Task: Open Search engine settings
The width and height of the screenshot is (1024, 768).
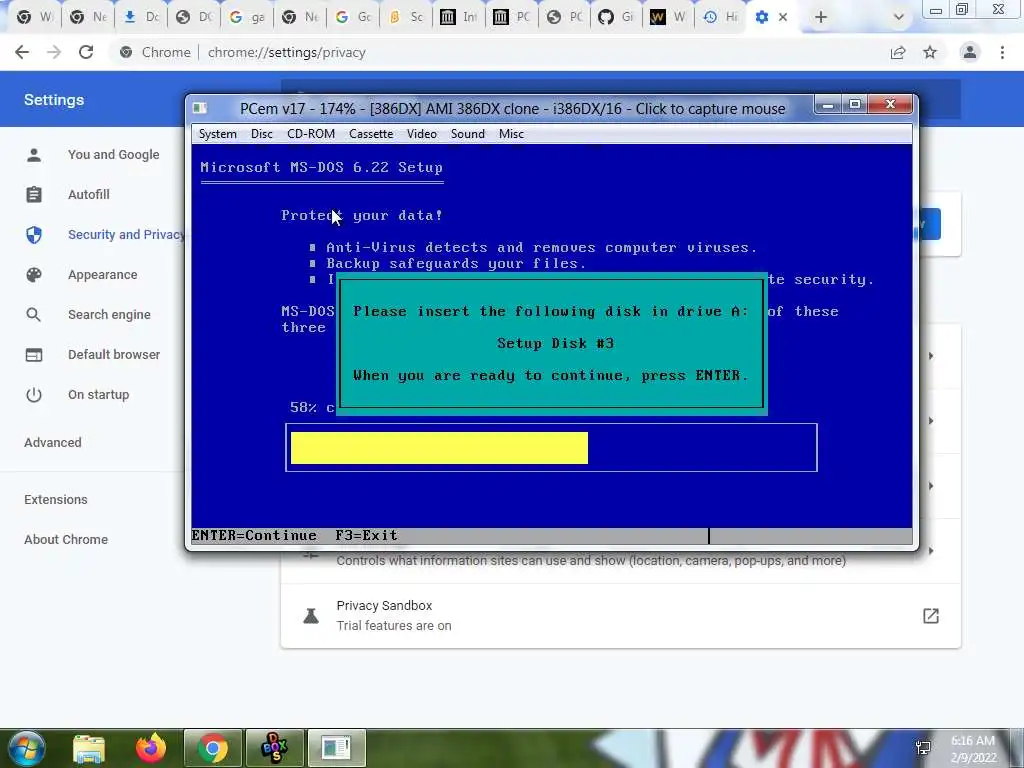Action: tap(109, 315)
